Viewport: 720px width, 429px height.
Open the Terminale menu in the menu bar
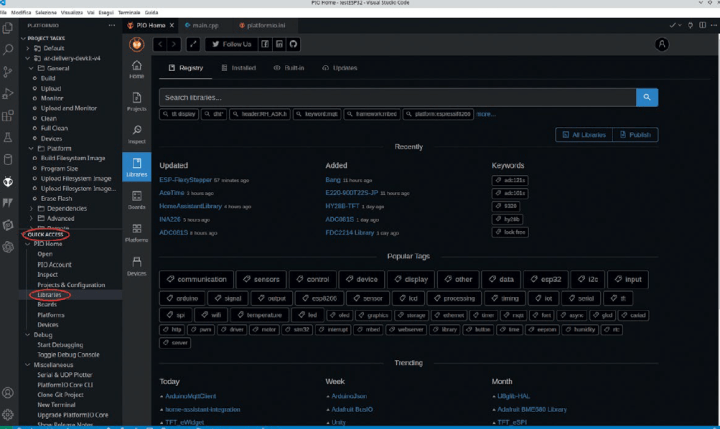click(127, 6)
